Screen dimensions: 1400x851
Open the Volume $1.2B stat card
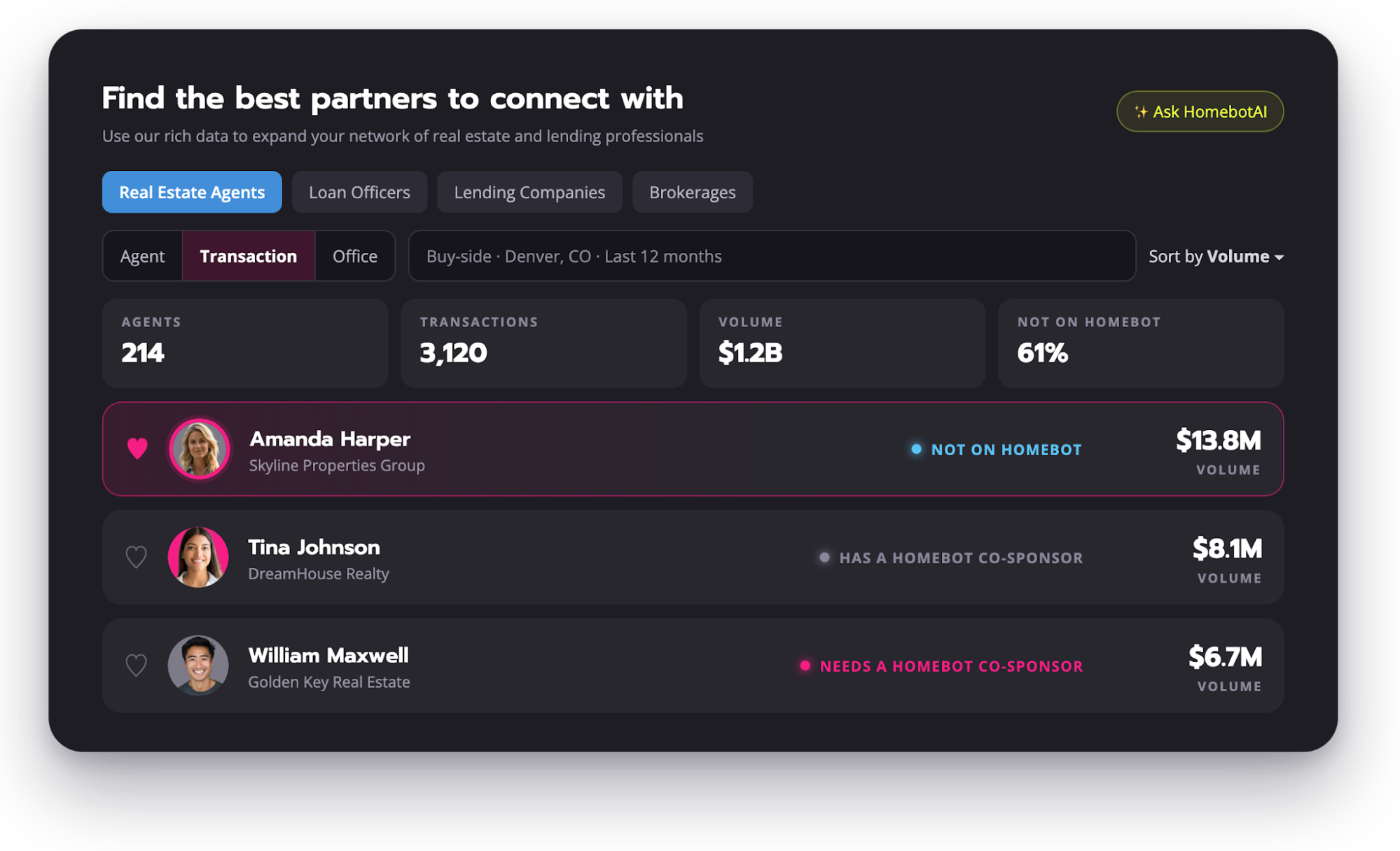tap(842, 343)
